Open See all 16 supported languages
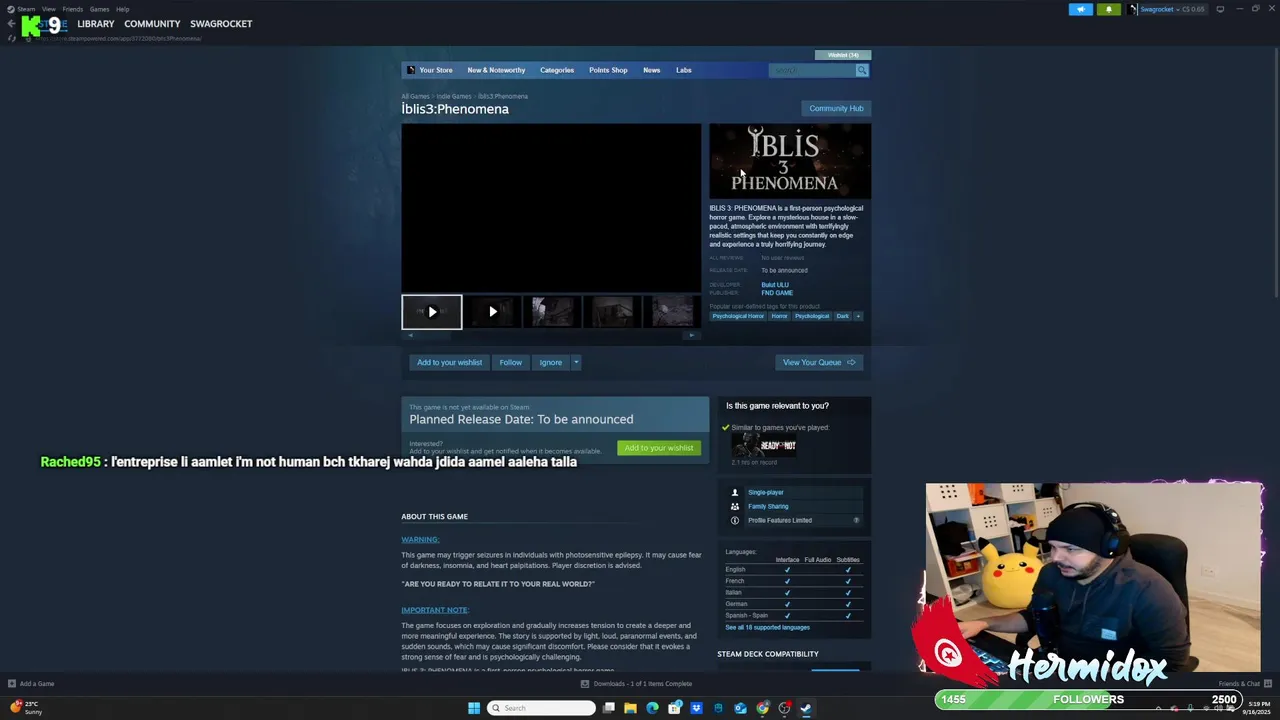Viewport: 1280px width, 720px height. pos(768,628)
